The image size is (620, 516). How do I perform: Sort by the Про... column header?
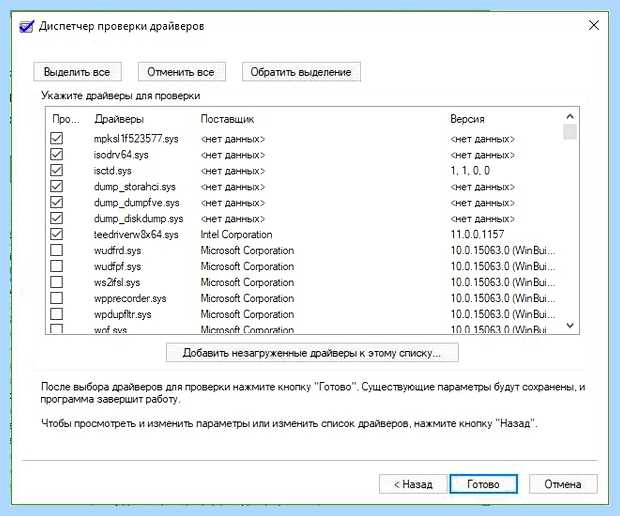click(x=66, y=119)
